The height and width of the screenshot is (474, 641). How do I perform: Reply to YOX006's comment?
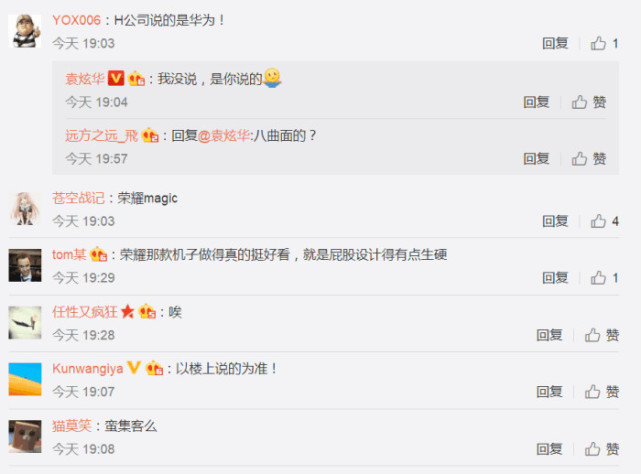555,43
